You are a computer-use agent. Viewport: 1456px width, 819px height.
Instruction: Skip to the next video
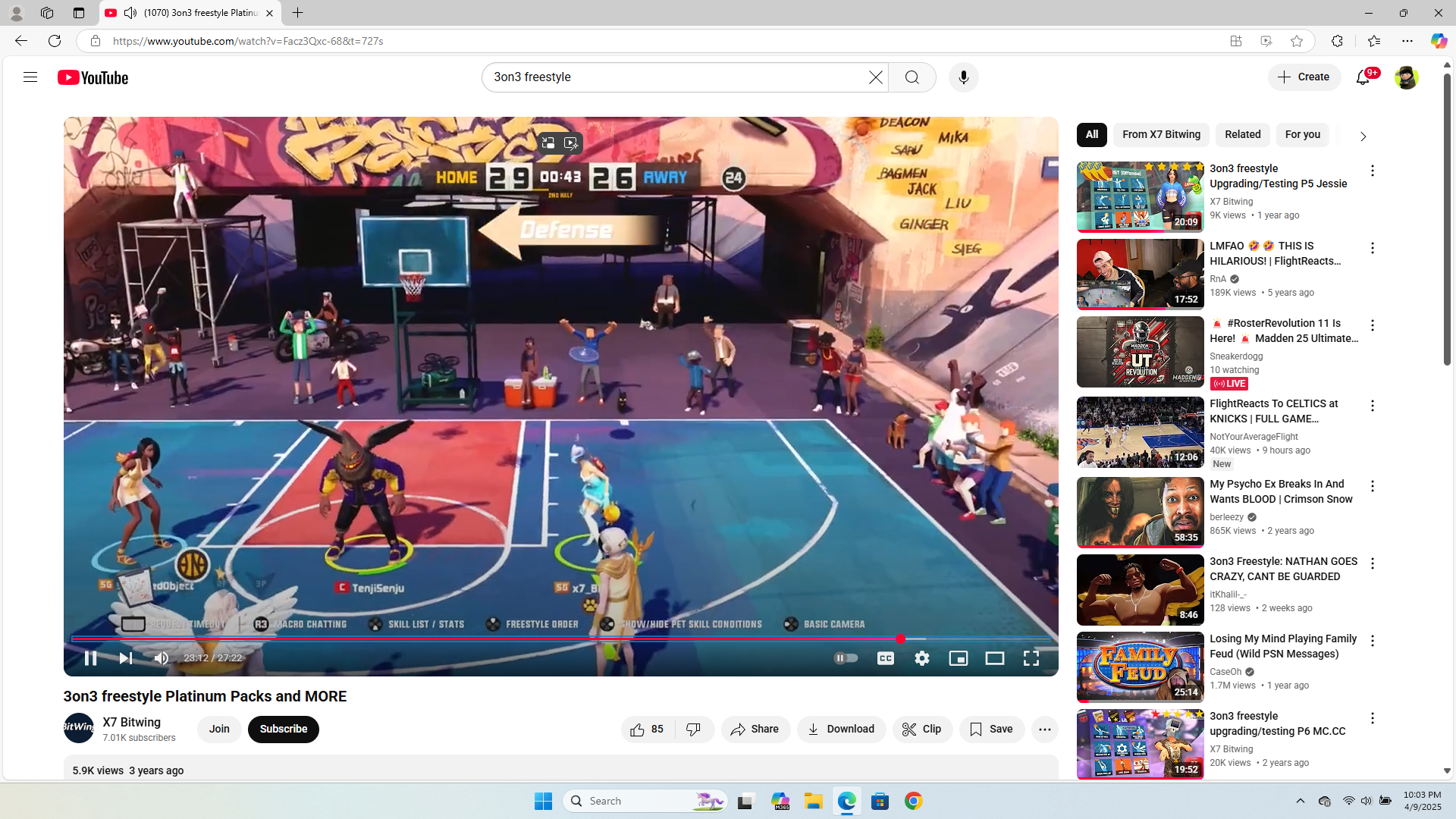(x=126, y=658)
